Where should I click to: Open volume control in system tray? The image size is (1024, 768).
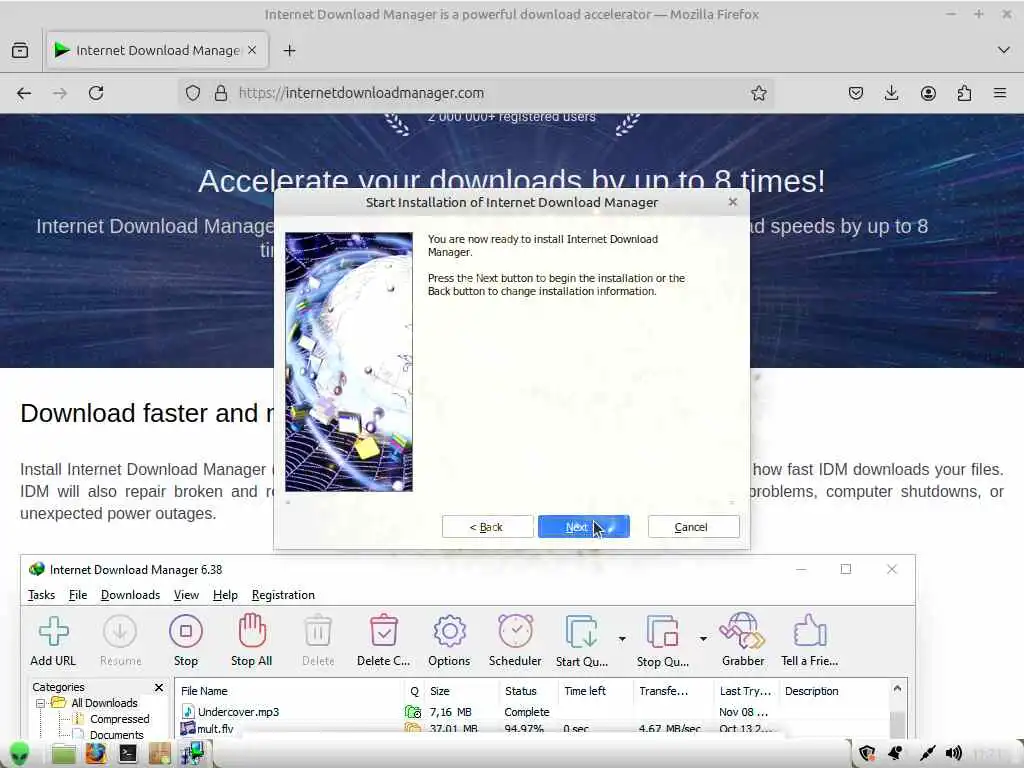(x=954, y=754)
